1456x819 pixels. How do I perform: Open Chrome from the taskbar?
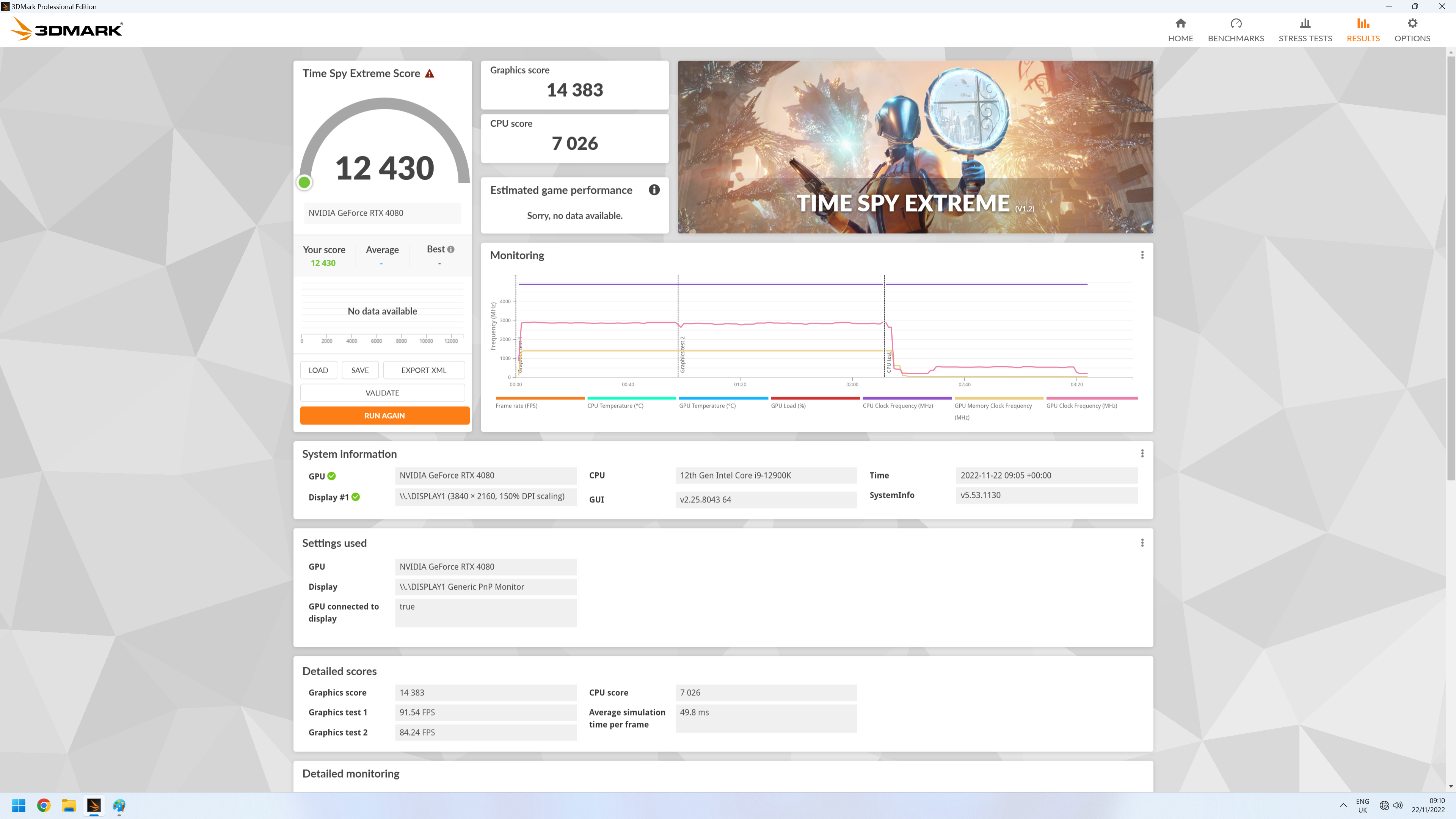[44, 805]
